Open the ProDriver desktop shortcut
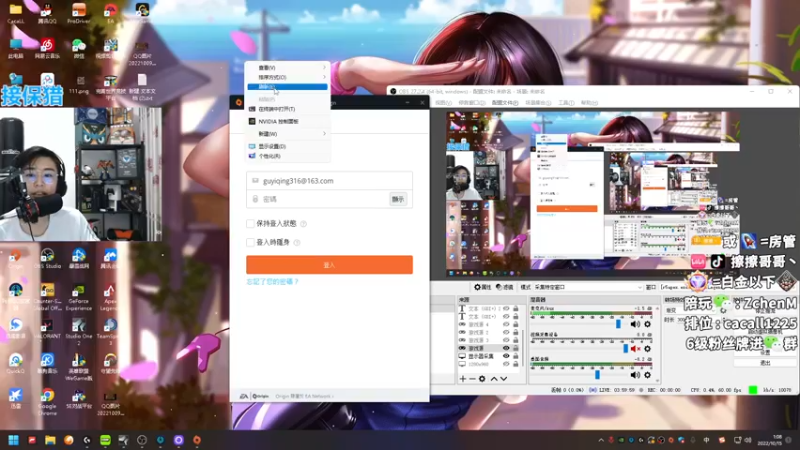The image size is (800, 450). (79, 13)
